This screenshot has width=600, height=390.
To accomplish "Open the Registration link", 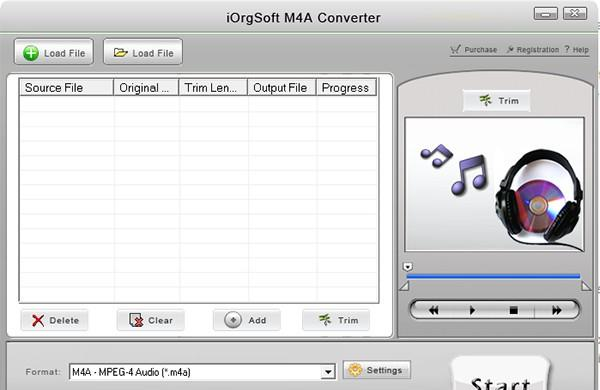I will 533,50.
